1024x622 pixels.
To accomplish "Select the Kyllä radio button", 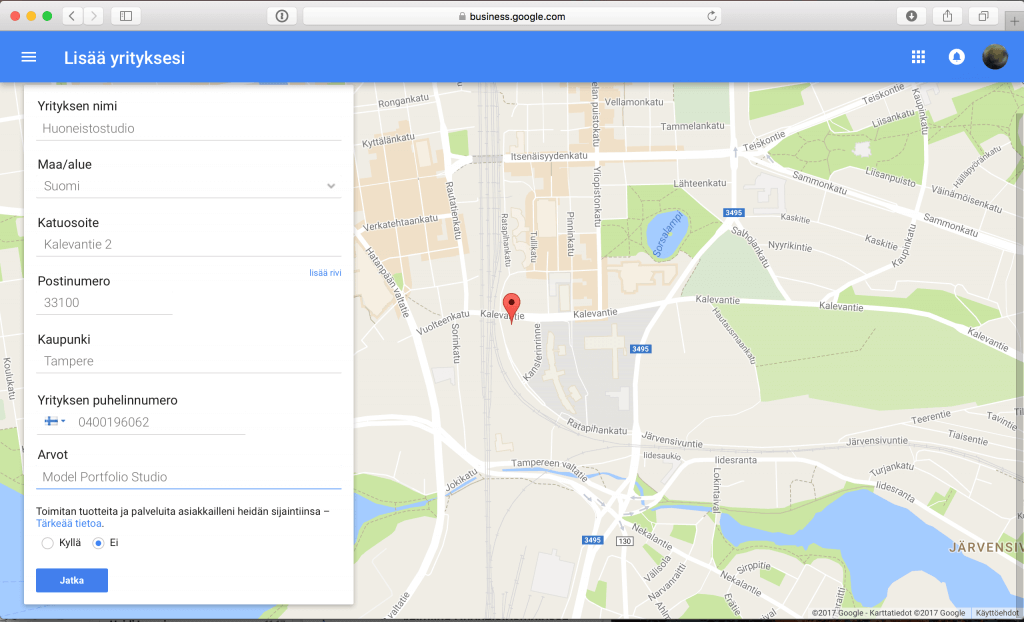I will [x=48, y=543].
